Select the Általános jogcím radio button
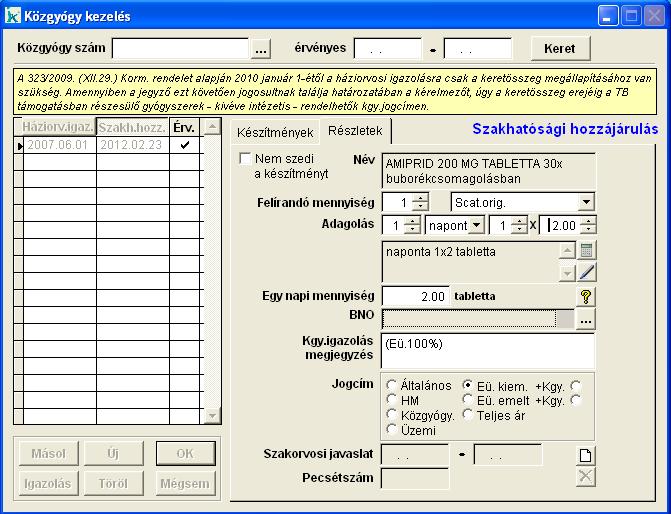This screenshot has height=514, width=671. [391, 385]
